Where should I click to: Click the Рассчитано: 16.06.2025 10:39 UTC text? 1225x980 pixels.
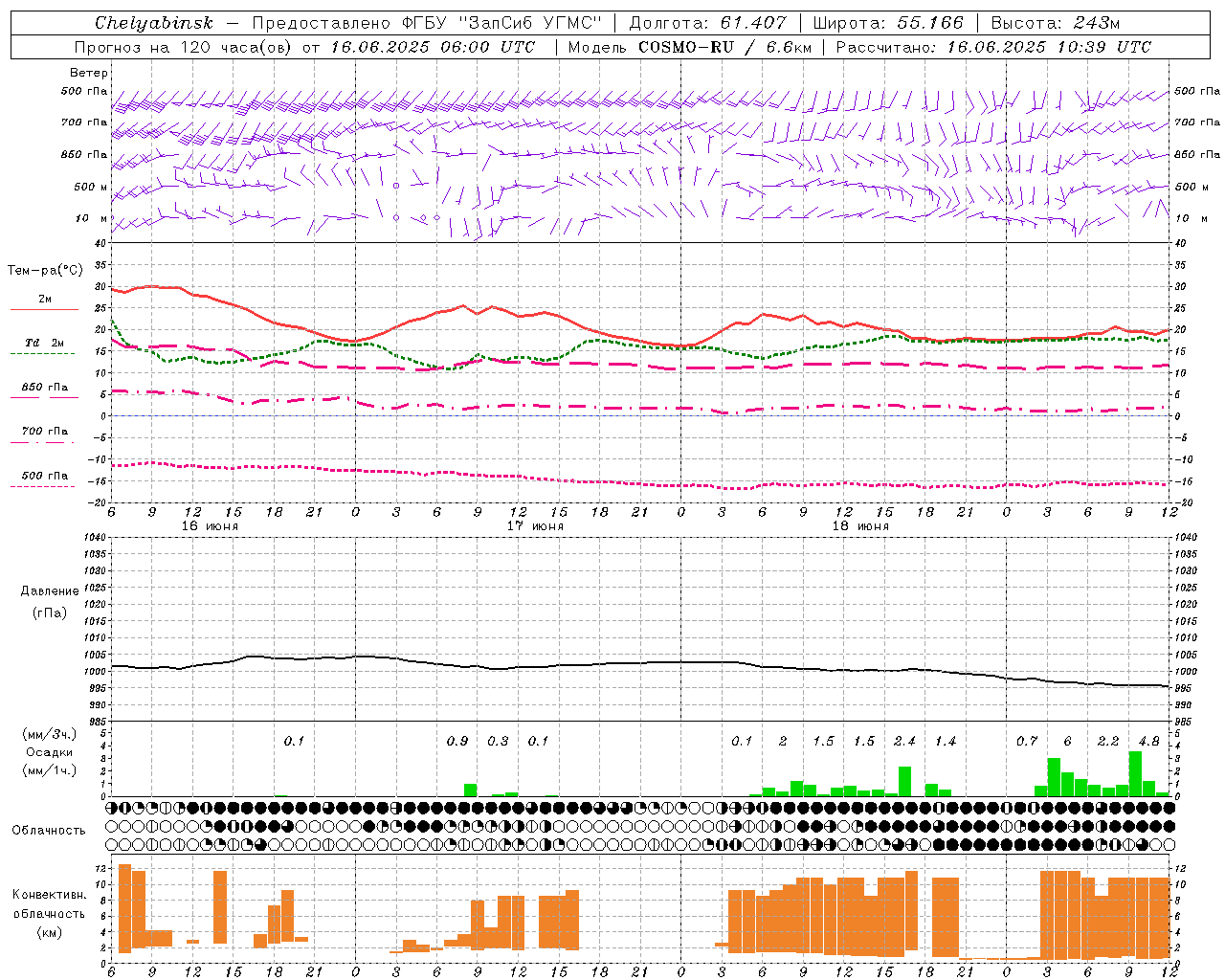tap(993, 47)
